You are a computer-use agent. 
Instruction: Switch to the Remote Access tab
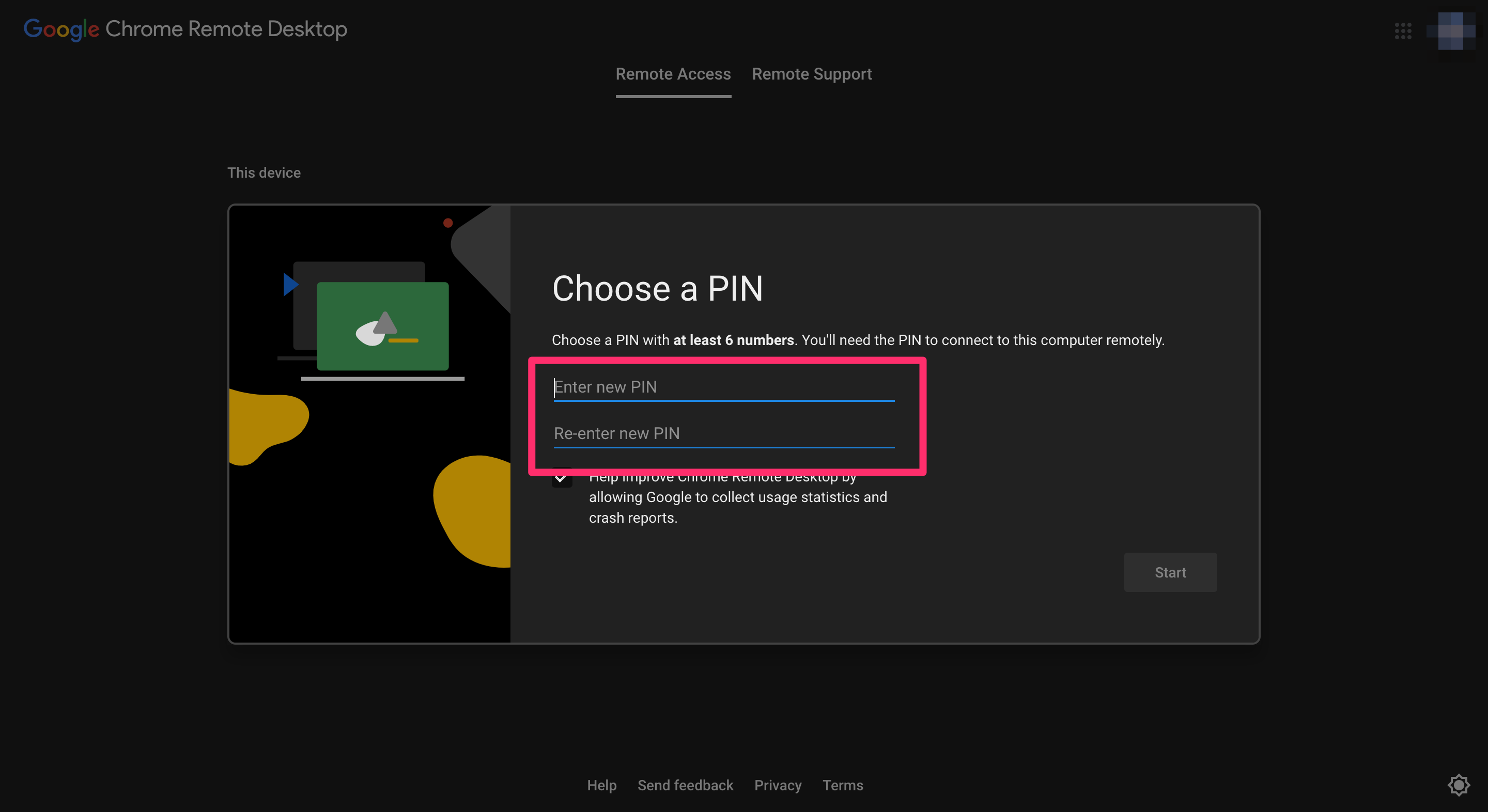[x=673, y=74]
